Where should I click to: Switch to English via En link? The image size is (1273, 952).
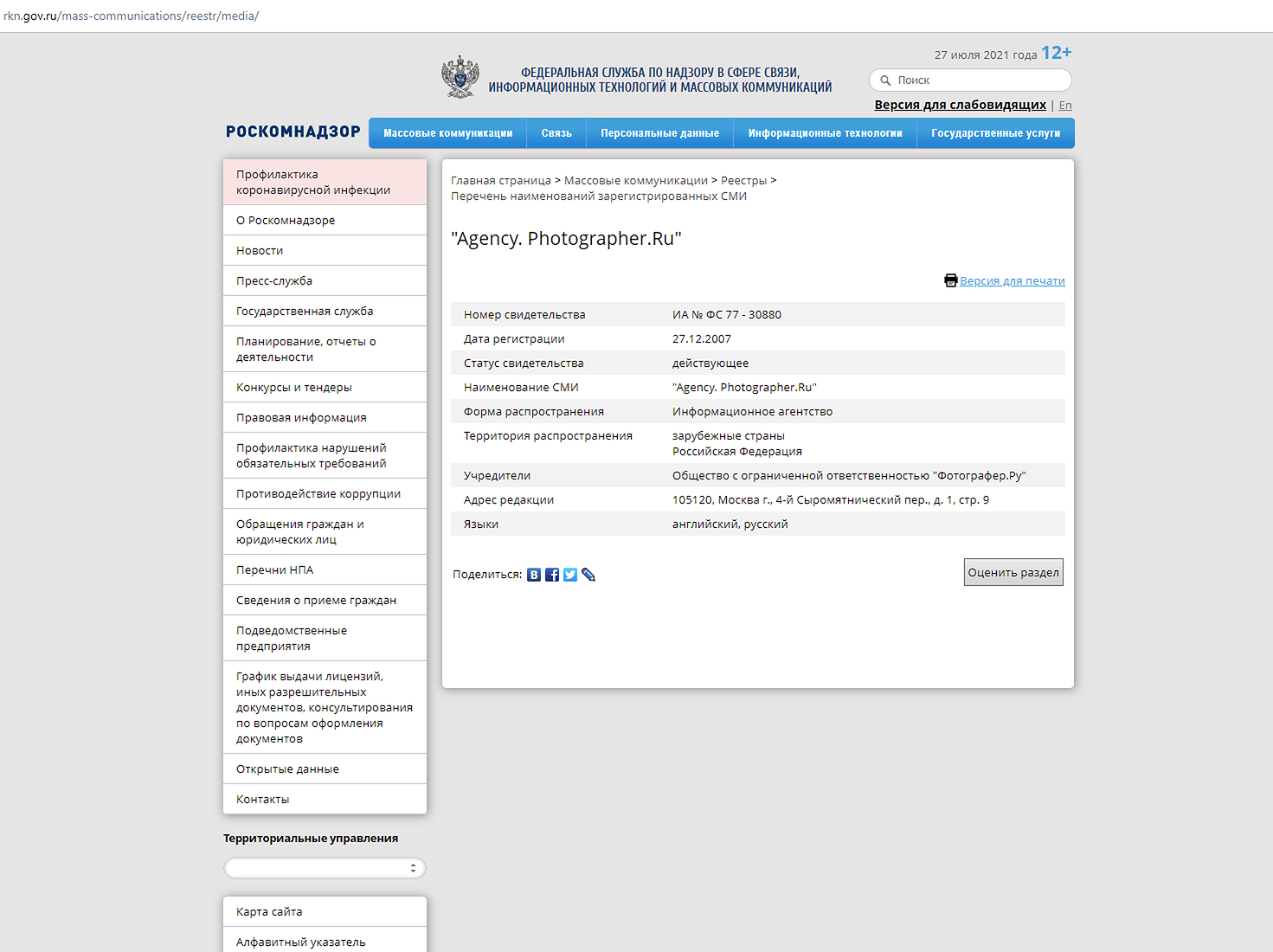1065,106
